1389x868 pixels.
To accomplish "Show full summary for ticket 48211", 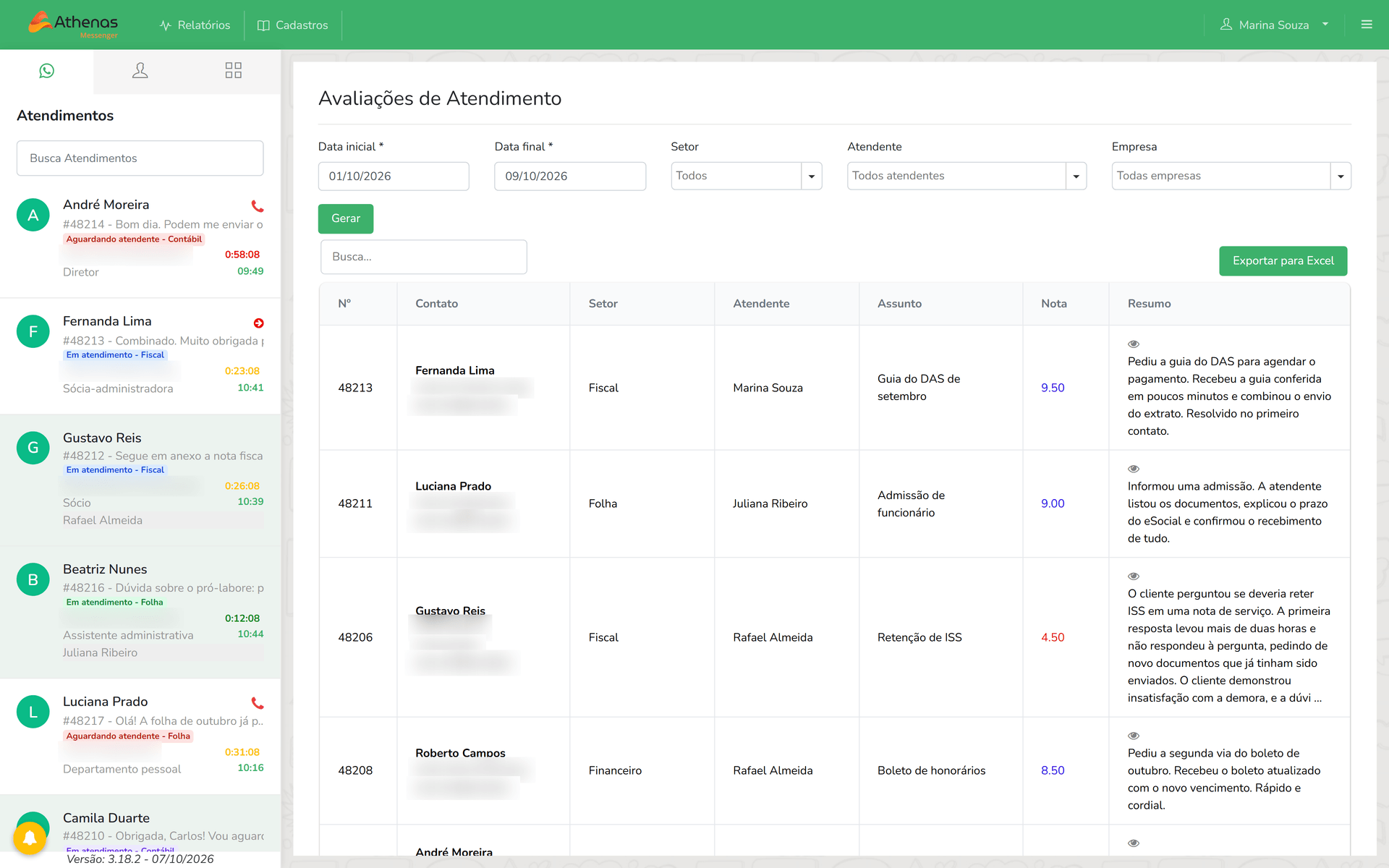I will (x=1134, y=469).
